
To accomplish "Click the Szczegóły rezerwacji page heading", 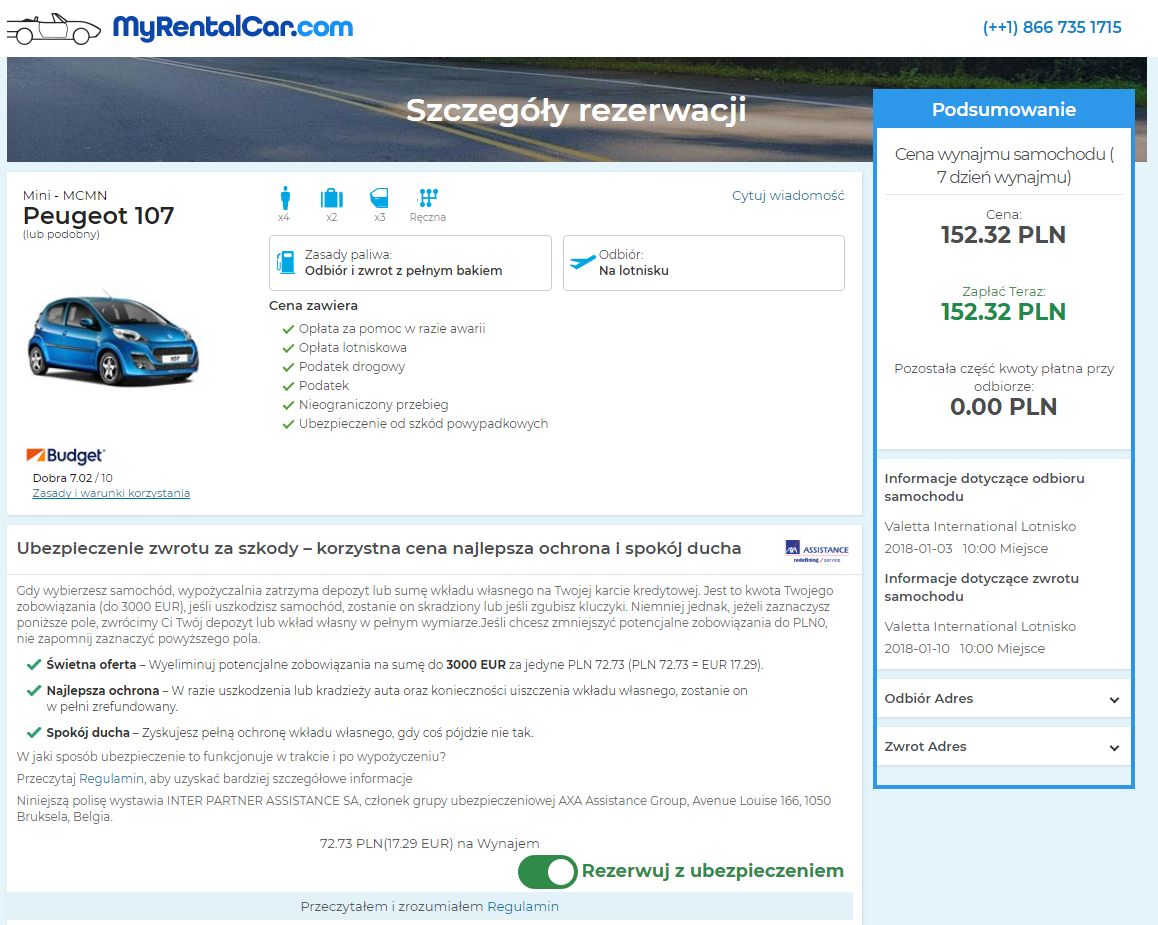I will point(576,110).
